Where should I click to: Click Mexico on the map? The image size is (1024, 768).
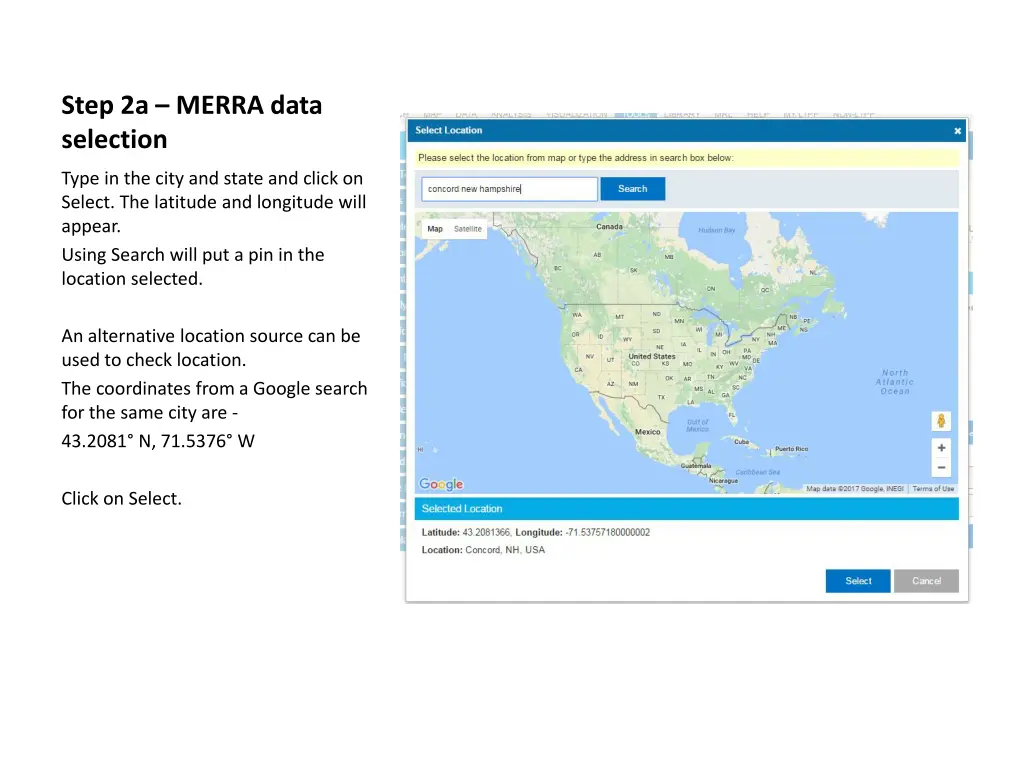tap(648, 432)
